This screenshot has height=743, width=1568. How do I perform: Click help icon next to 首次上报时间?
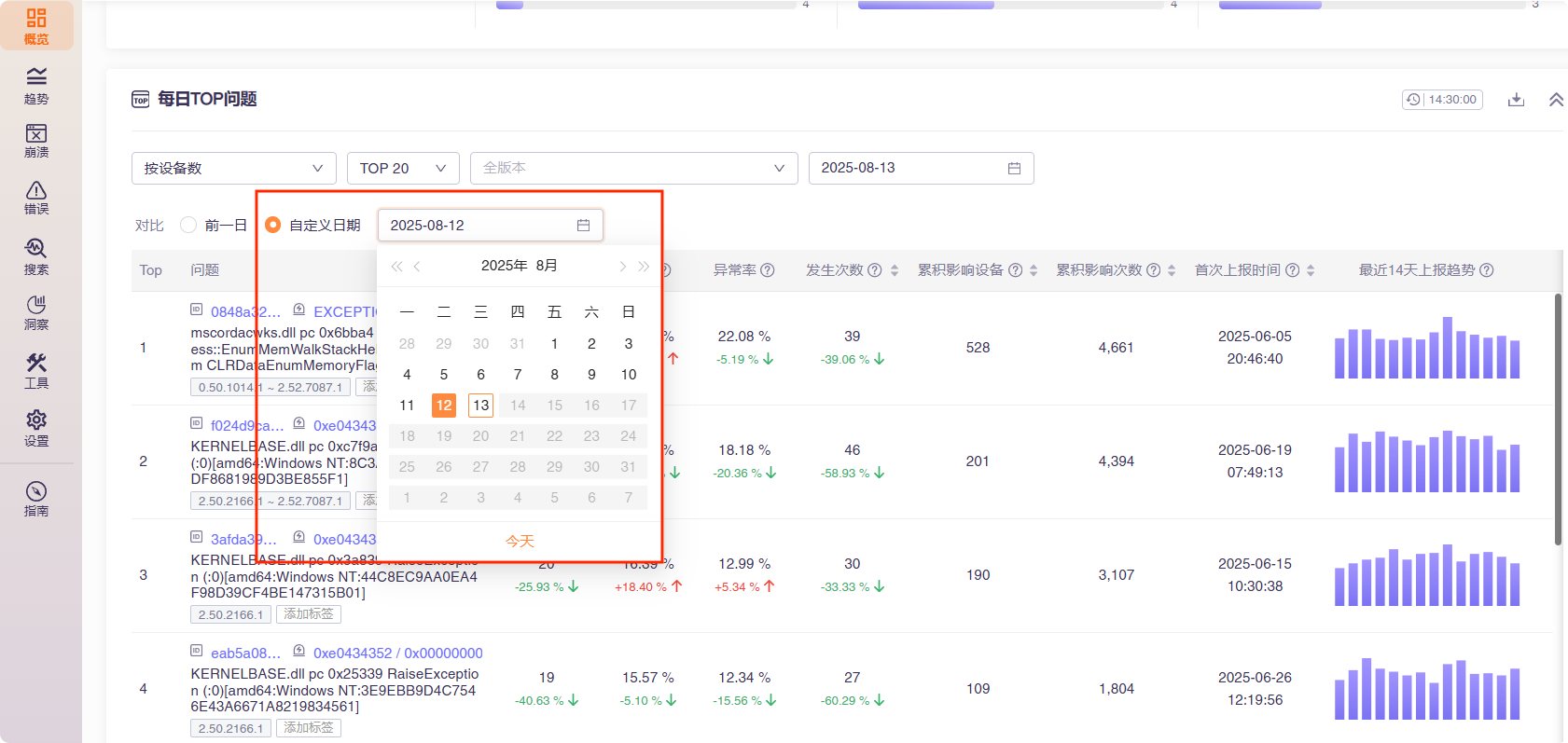(x=1293, y=270)
